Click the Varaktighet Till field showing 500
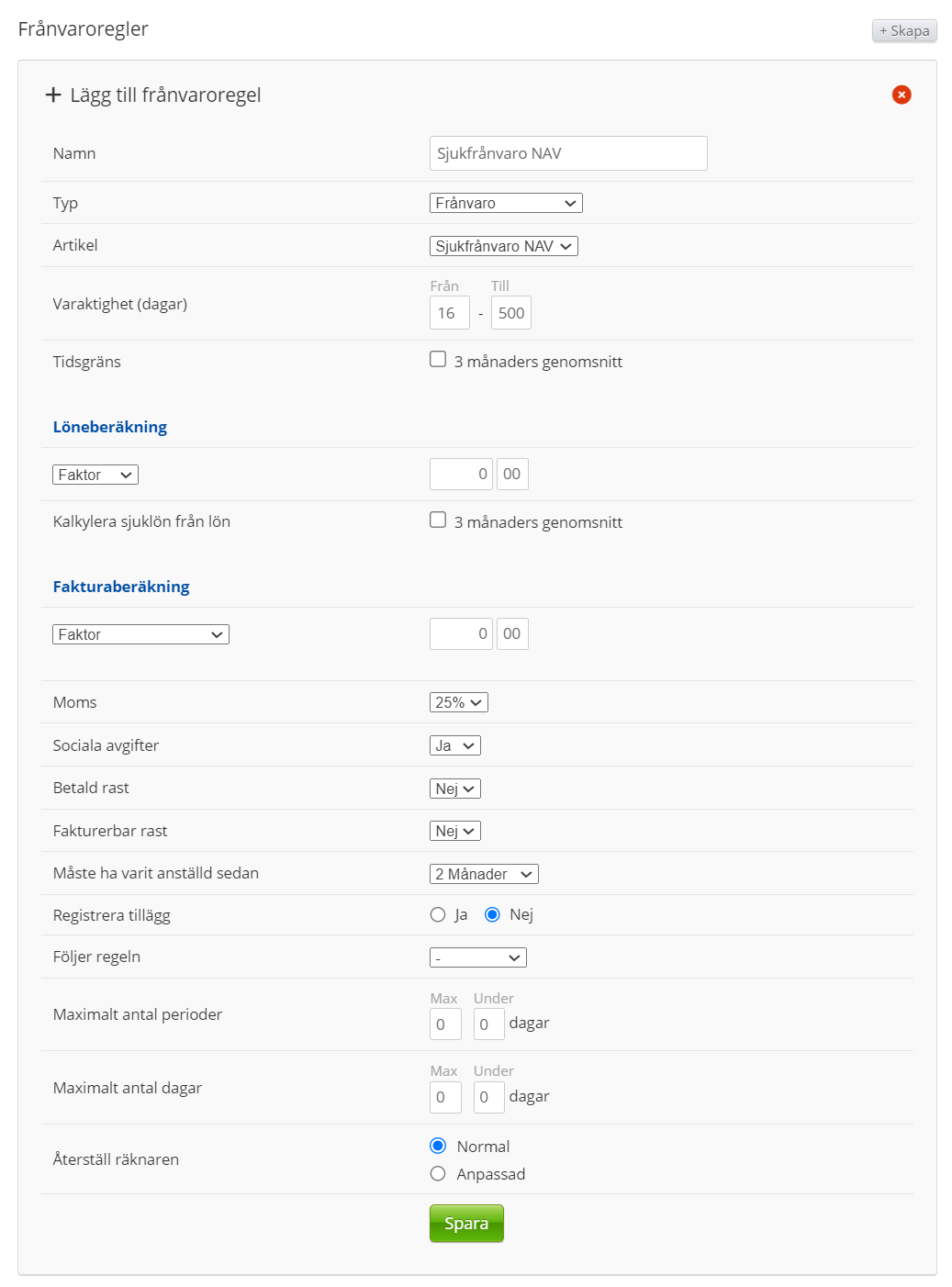This screenshot has width=952, height=1287. (x=511, y=313)
